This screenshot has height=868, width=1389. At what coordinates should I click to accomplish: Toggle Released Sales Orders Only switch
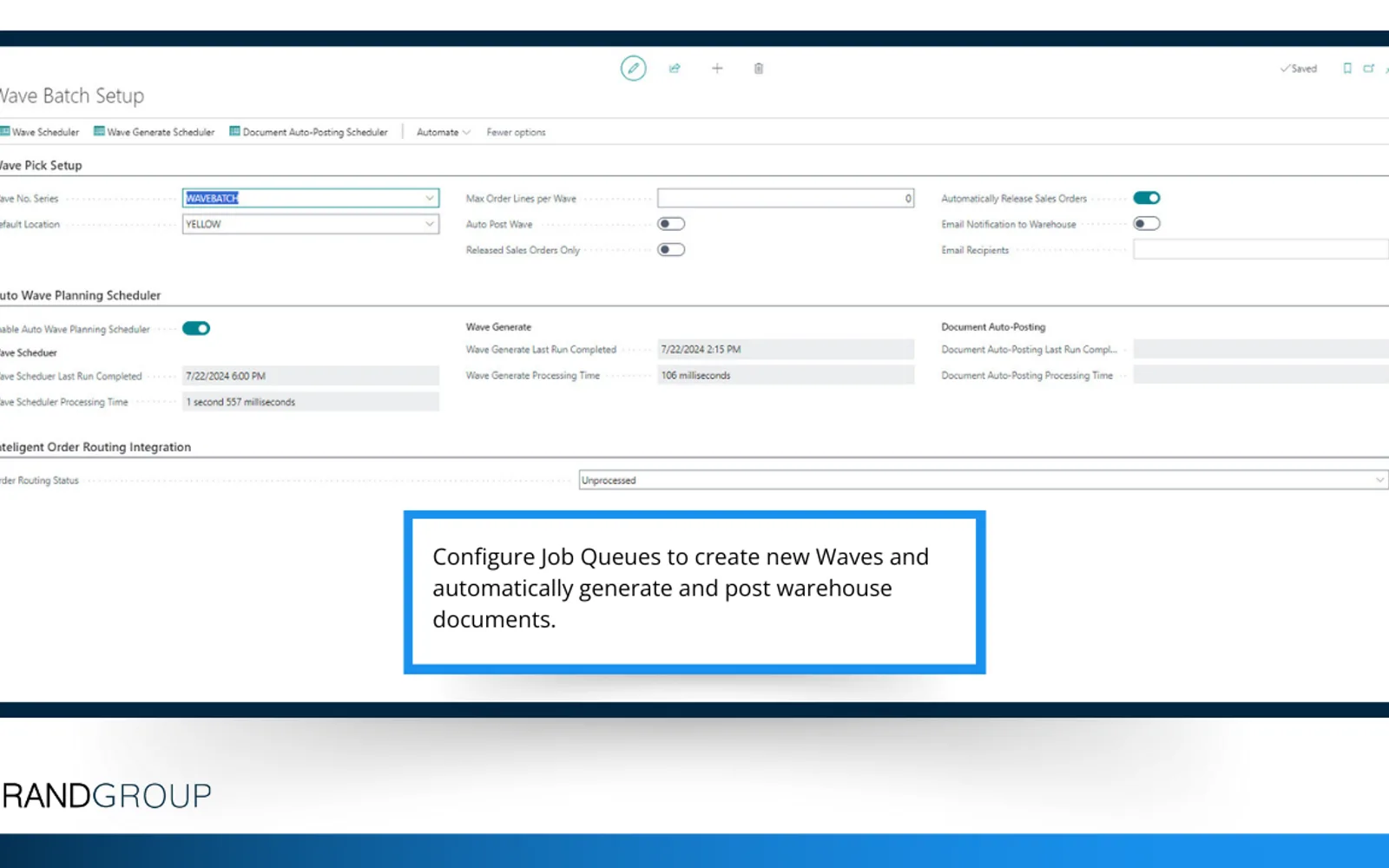click(671, 250)
